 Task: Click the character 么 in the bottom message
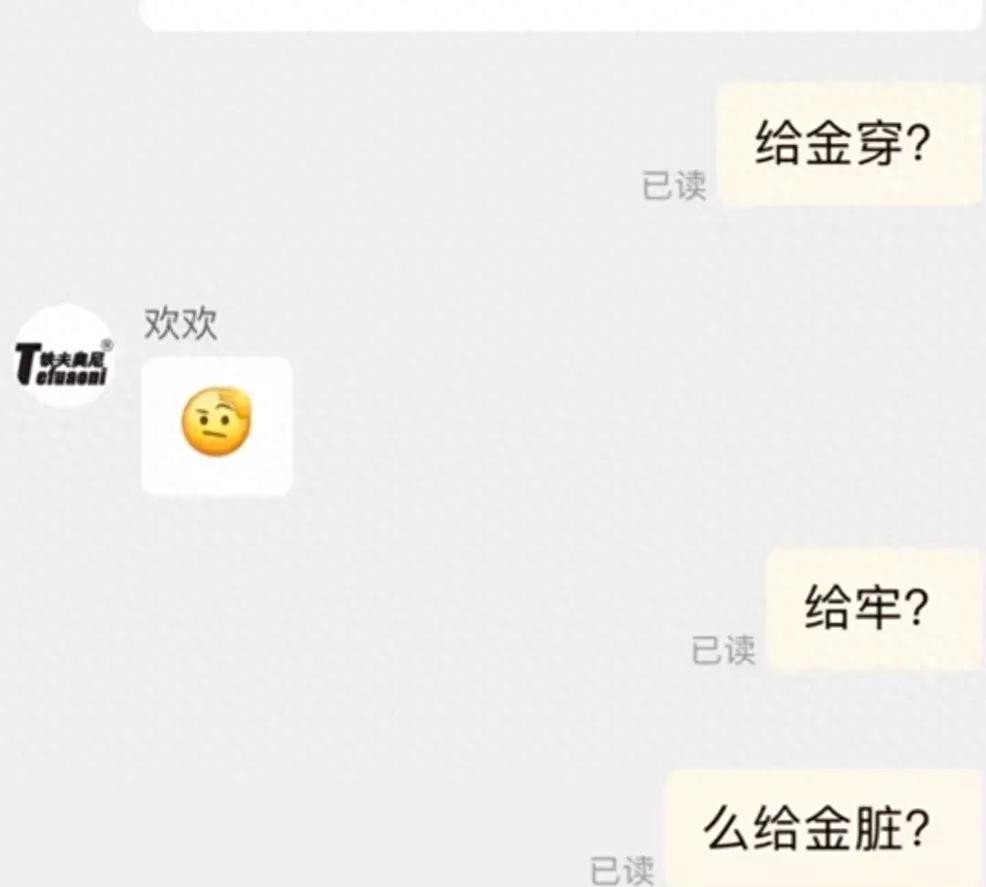point(726,829)
